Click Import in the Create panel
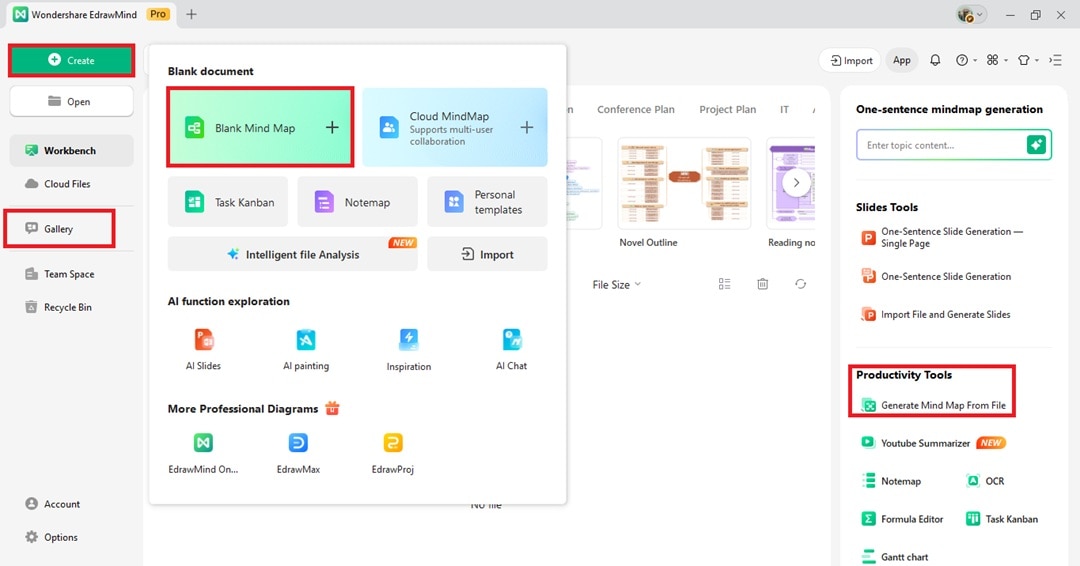The height and width of the screenshot is (566, 1080). 487,254
